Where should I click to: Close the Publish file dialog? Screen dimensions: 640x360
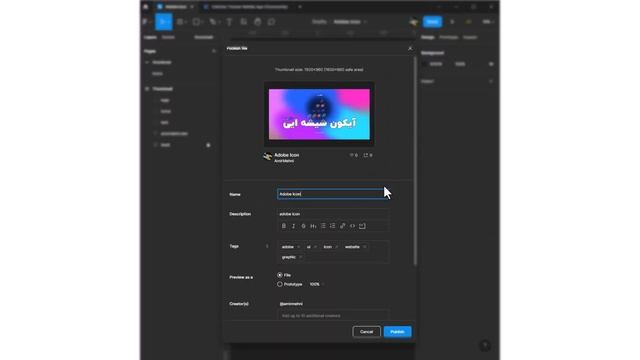click(x=410, y=48)
